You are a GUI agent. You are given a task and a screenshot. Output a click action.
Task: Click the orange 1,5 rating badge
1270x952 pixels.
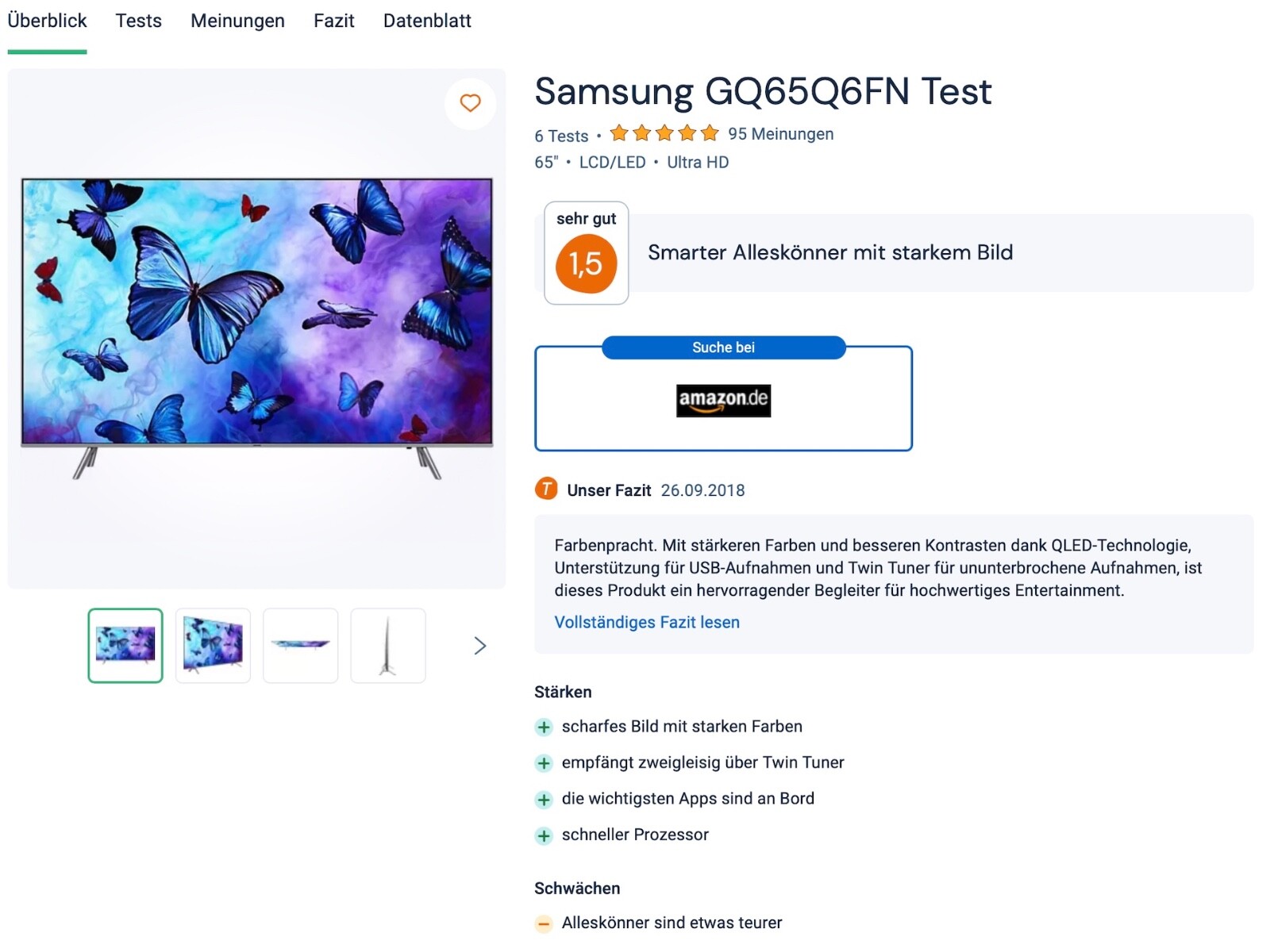pyautogui.click(x=586, y=263)
